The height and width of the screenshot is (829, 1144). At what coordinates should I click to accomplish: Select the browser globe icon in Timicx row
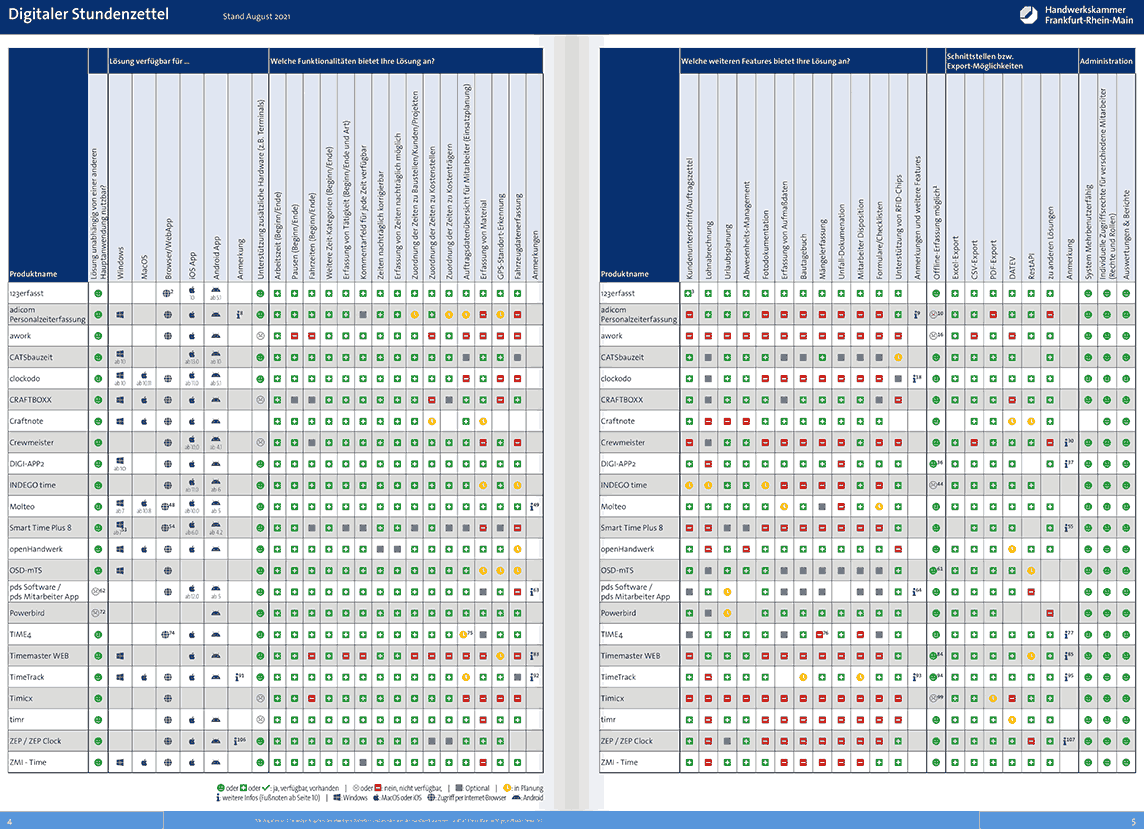(x=168, y=698)
